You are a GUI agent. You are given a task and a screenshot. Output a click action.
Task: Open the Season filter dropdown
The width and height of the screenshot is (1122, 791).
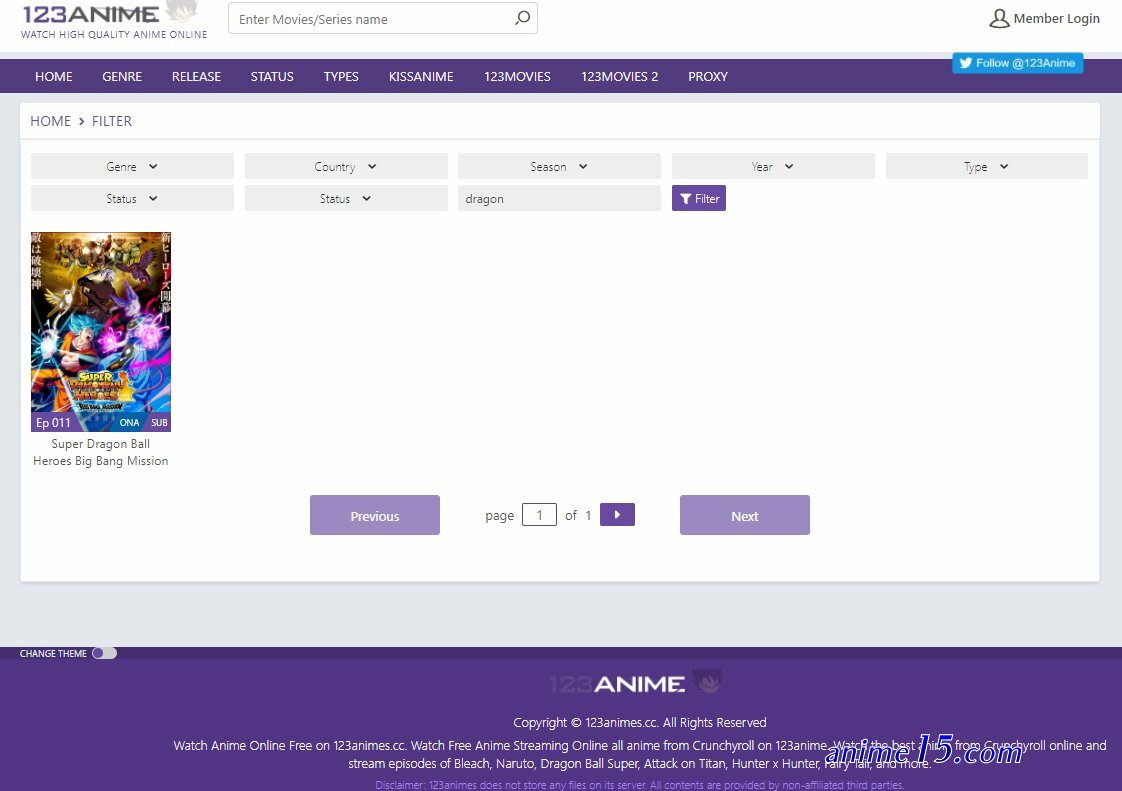point(559,166)
